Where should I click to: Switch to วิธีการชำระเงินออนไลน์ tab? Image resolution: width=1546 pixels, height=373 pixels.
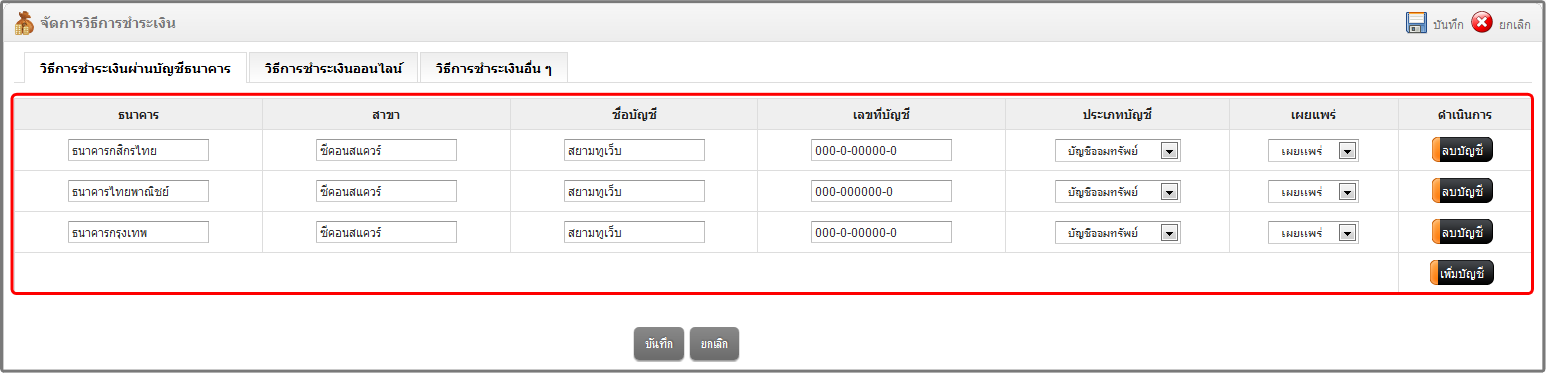pyautogui.click(x=333, y=69)
